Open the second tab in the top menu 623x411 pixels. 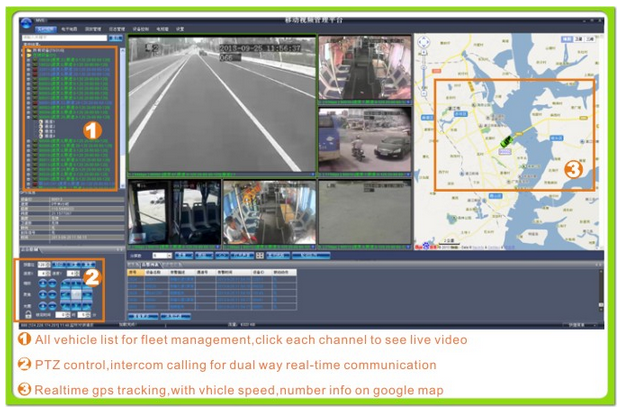[x=68, y=30]
